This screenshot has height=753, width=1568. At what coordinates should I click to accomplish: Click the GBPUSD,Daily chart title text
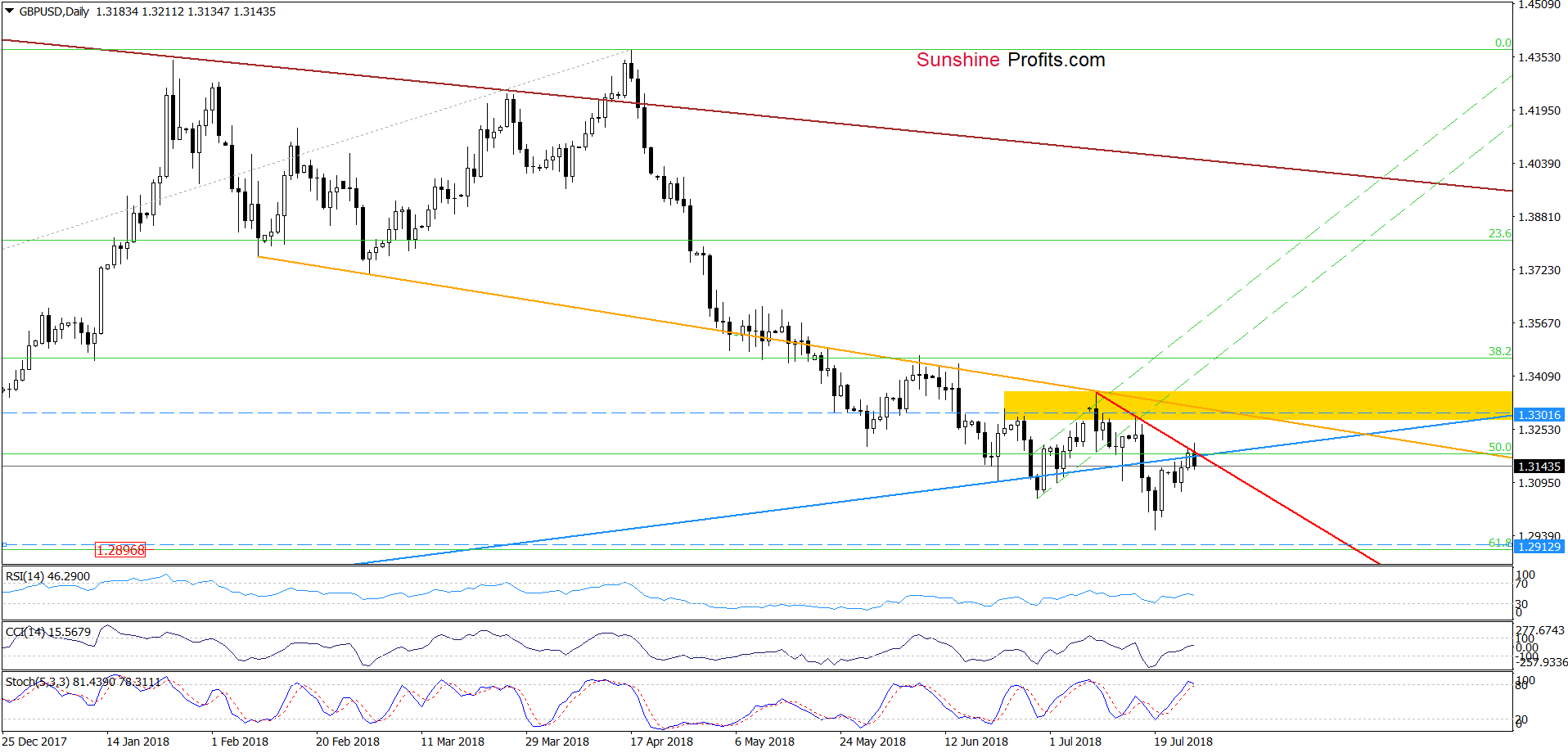coord(54,11)
